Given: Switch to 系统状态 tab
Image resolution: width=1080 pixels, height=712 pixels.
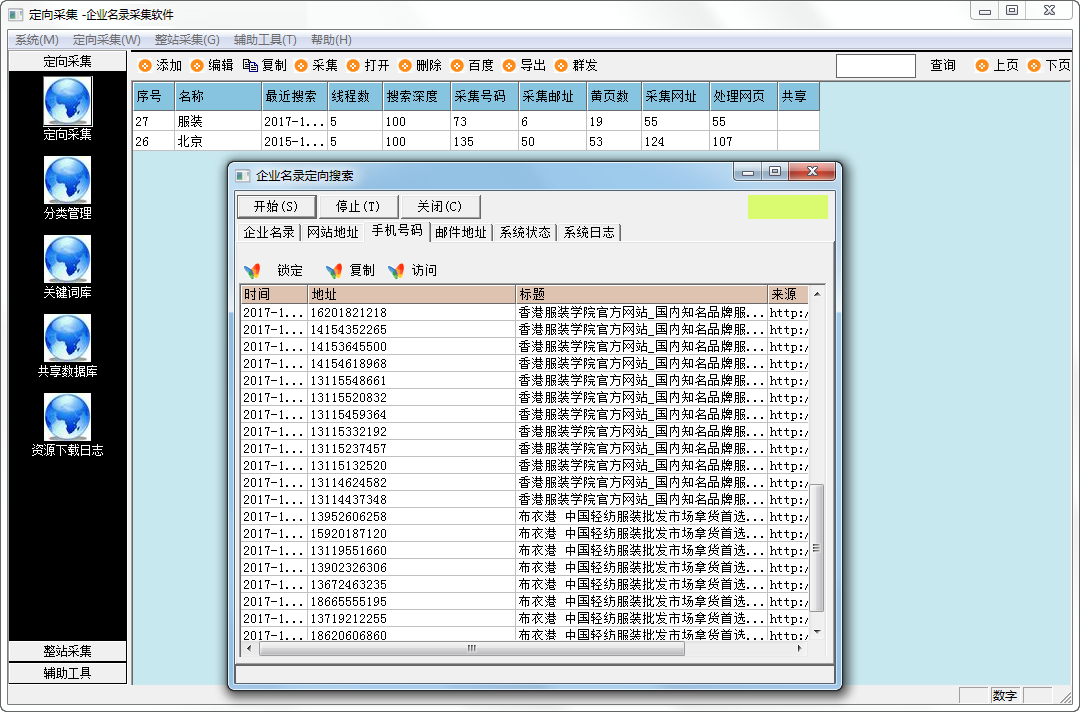Looking at the screenshot, I should [525, 232].
